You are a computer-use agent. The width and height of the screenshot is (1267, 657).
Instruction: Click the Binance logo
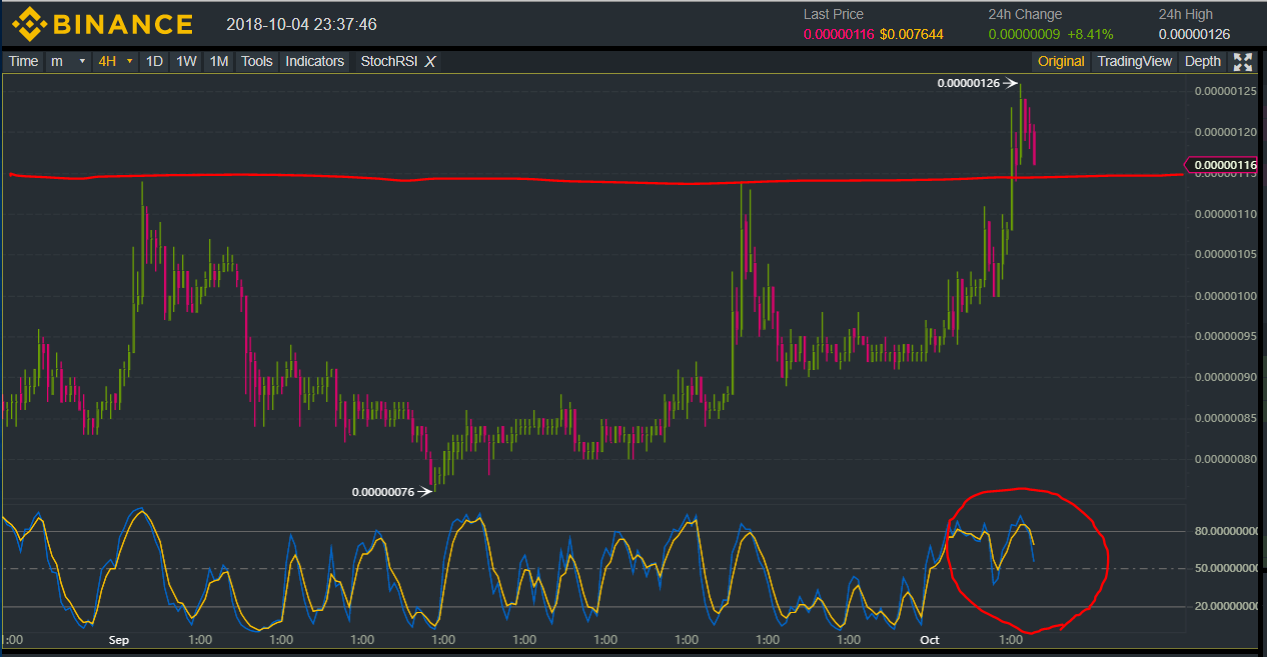click(102, 23)
